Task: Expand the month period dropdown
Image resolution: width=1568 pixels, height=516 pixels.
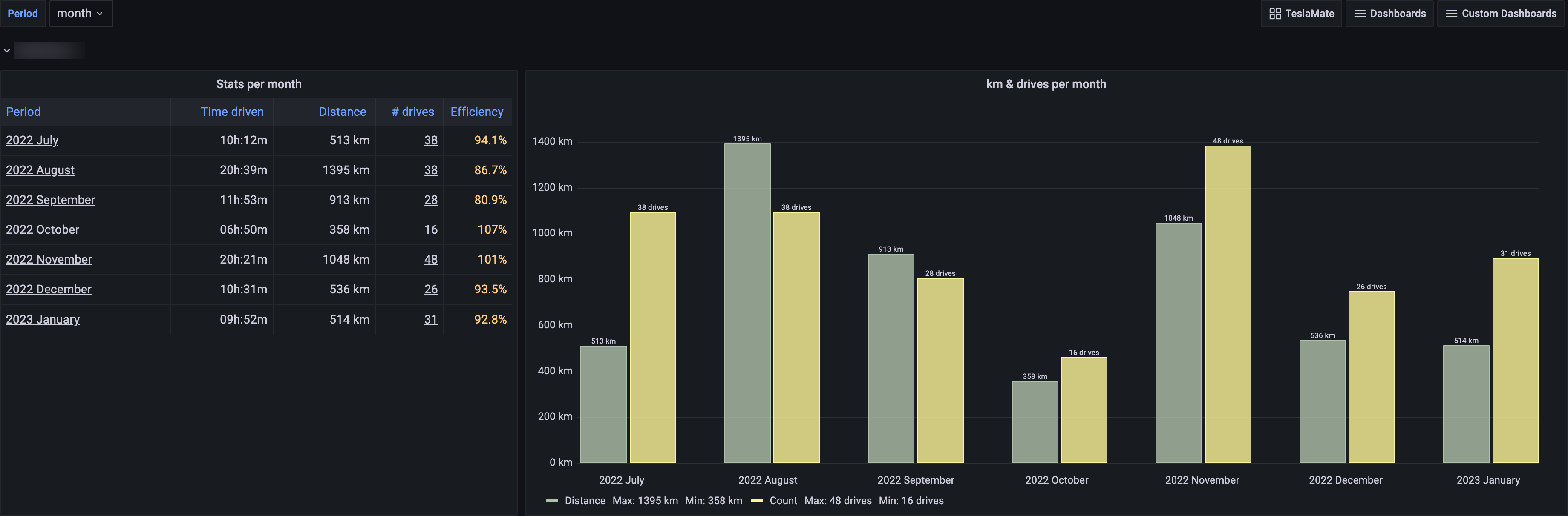Action: click(81, 13)
